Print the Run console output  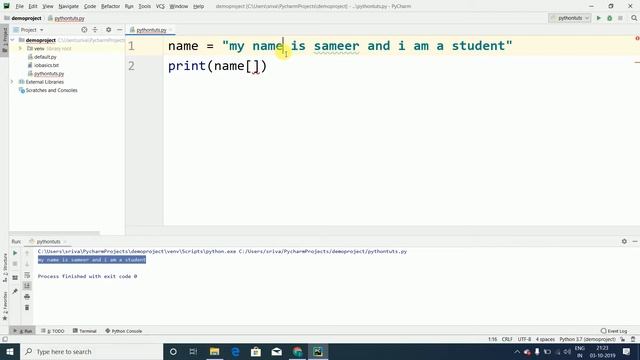click(27, 296)
